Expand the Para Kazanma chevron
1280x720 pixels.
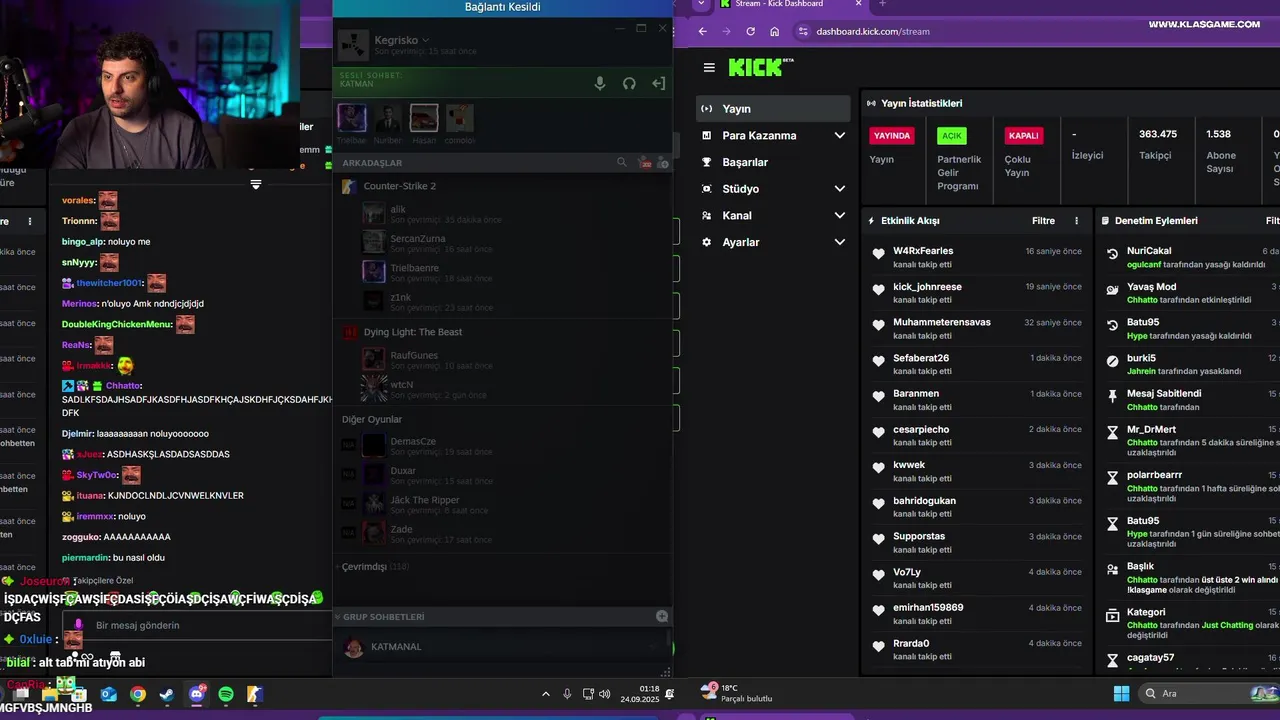pos(839,136)
